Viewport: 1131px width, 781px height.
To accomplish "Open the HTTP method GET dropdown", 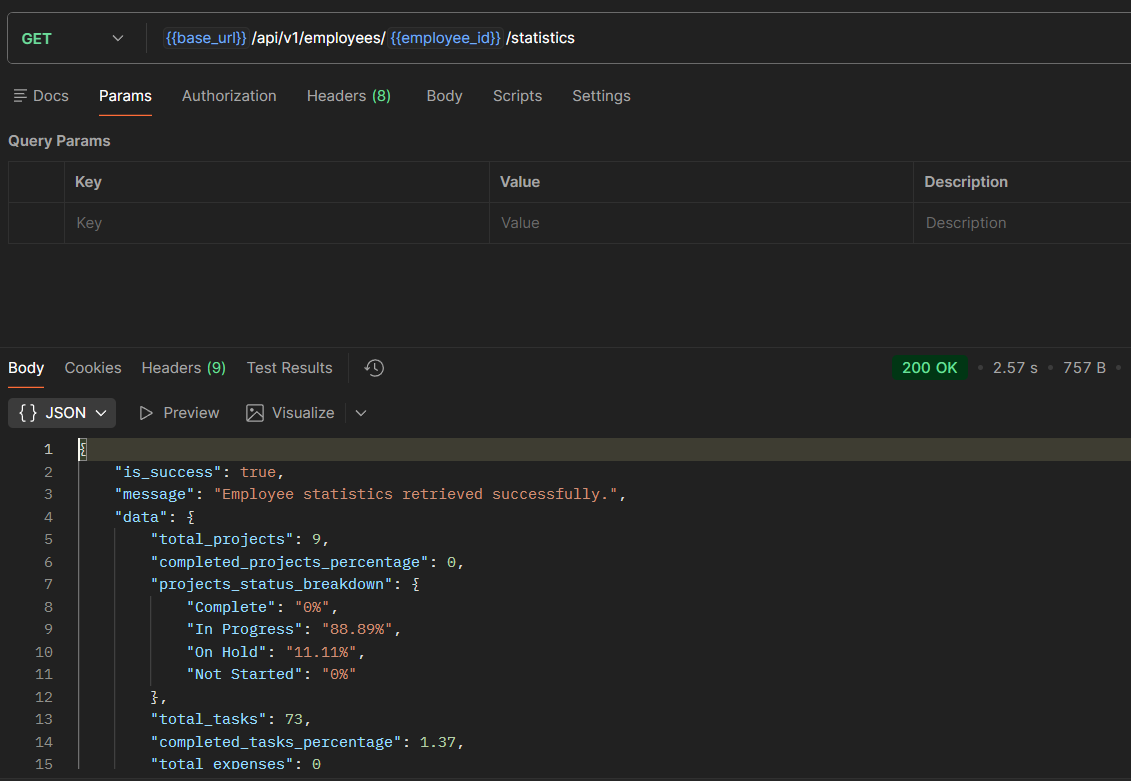I will click(x=73, y=38).
